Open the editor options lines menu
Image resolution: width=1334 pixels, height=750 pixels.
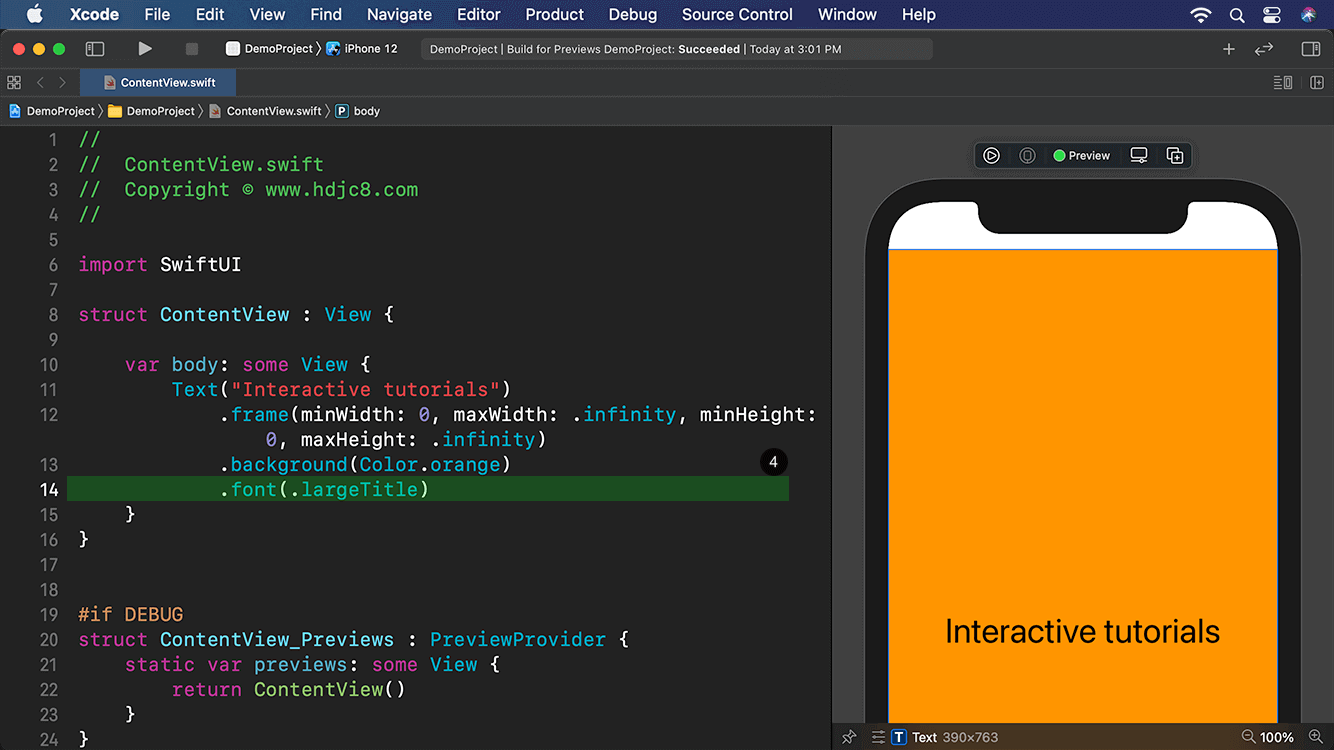click(1283, 83)
